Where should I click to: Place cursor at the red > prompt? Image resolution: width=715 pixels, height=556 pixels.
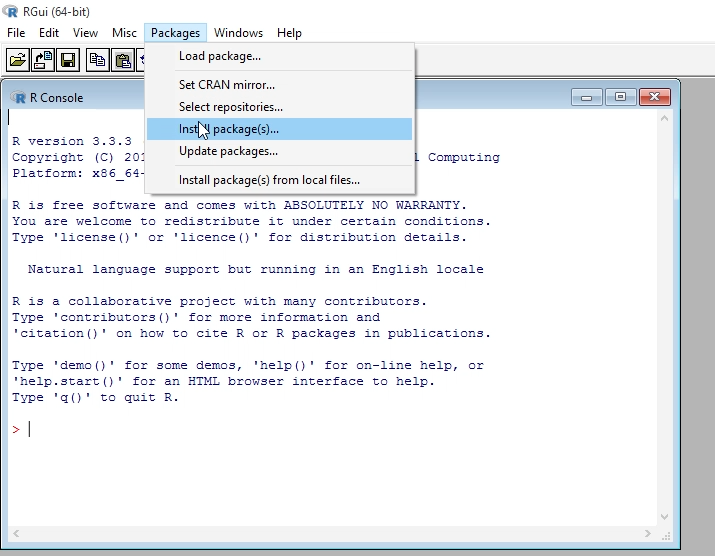pyautogui.click(x=16, y=430)
